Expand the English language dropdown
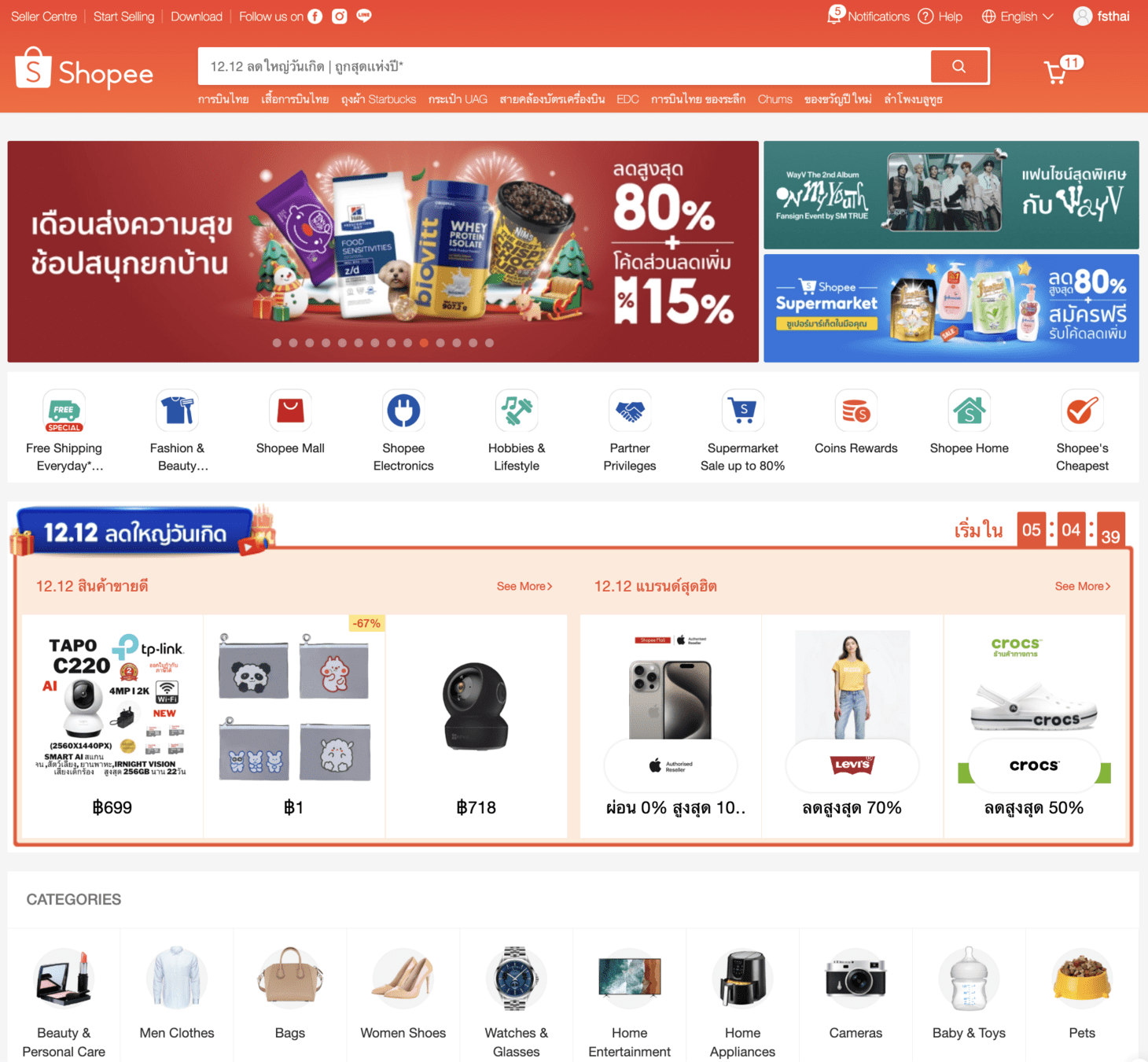Screen dimensions: 1148x1062 pos(1017,17)
